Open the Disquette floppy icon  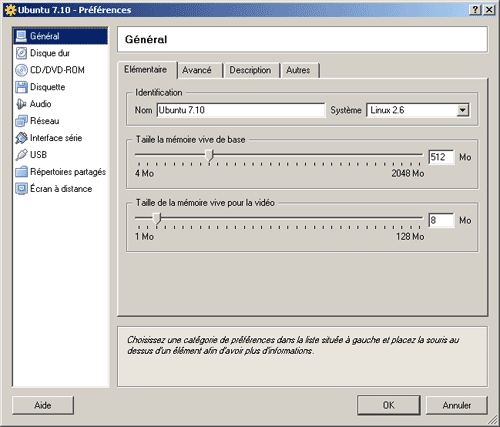coord(21,87)
